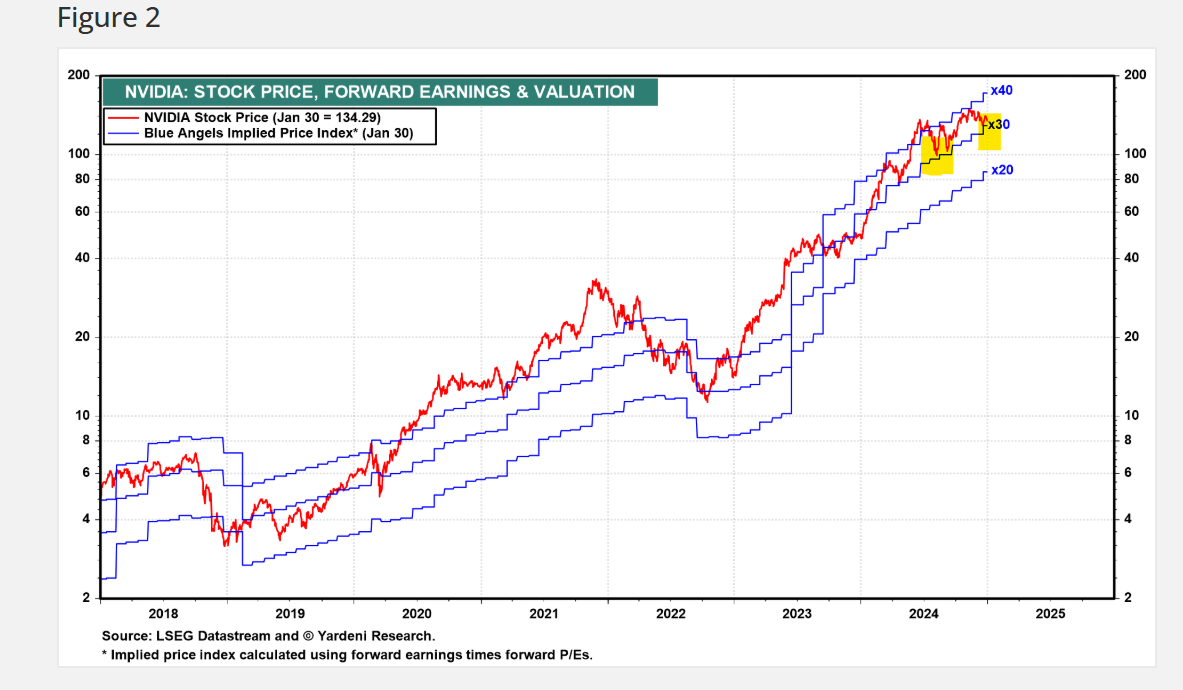Click the "Figure 2" heading
1183x690 pixels.
pyautogui.click(x=108, y=18)
